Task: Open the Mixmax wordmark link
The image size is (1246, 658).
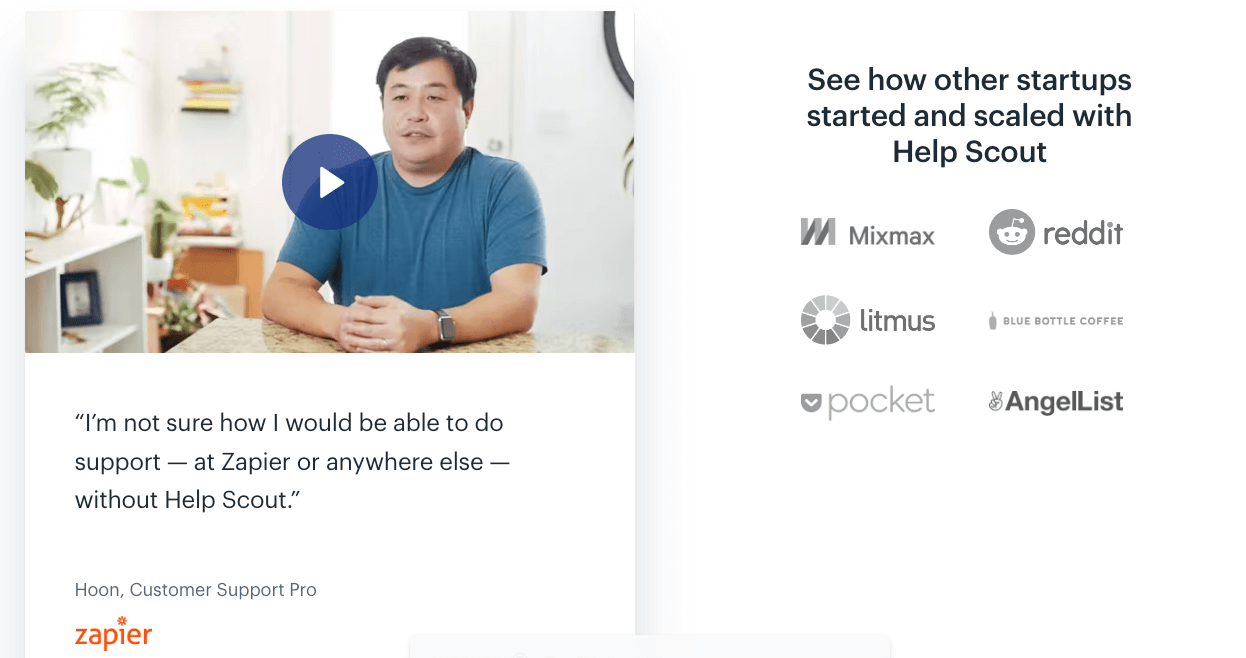Action: [x=891, y=236]
